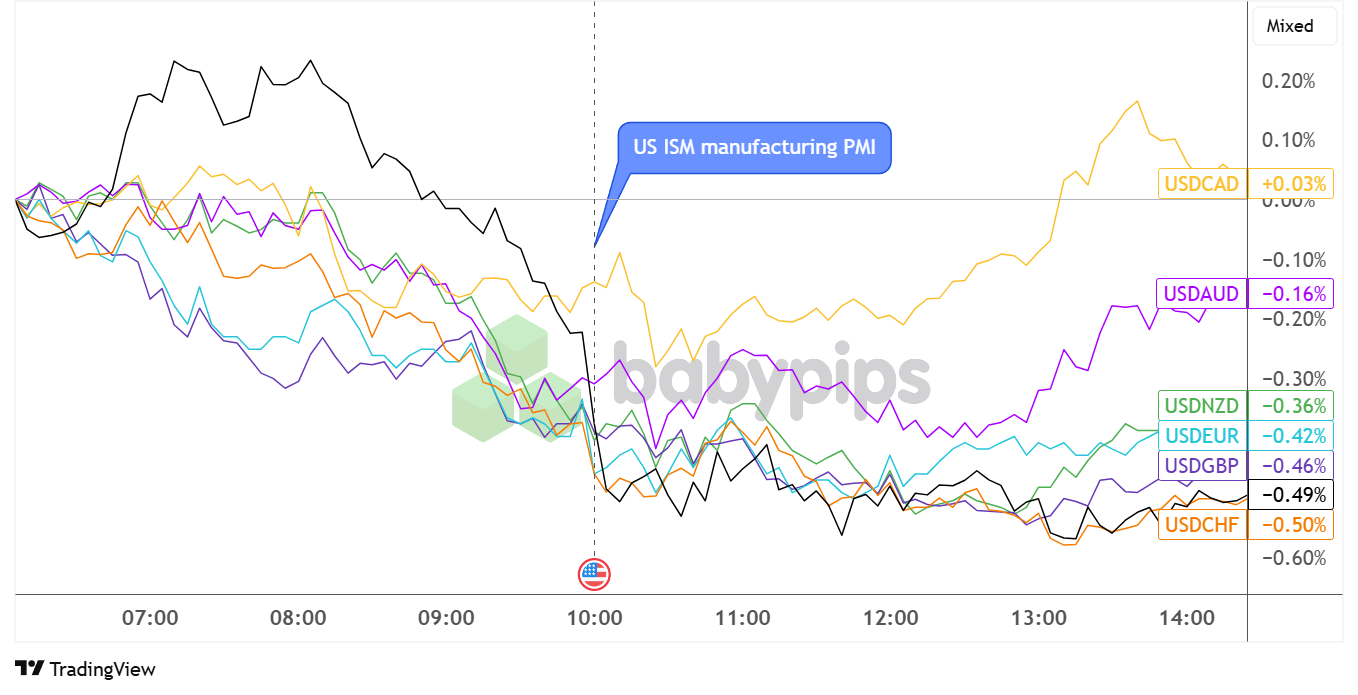Click the TradingView logo
The image size is (1358, 695).
85,669
